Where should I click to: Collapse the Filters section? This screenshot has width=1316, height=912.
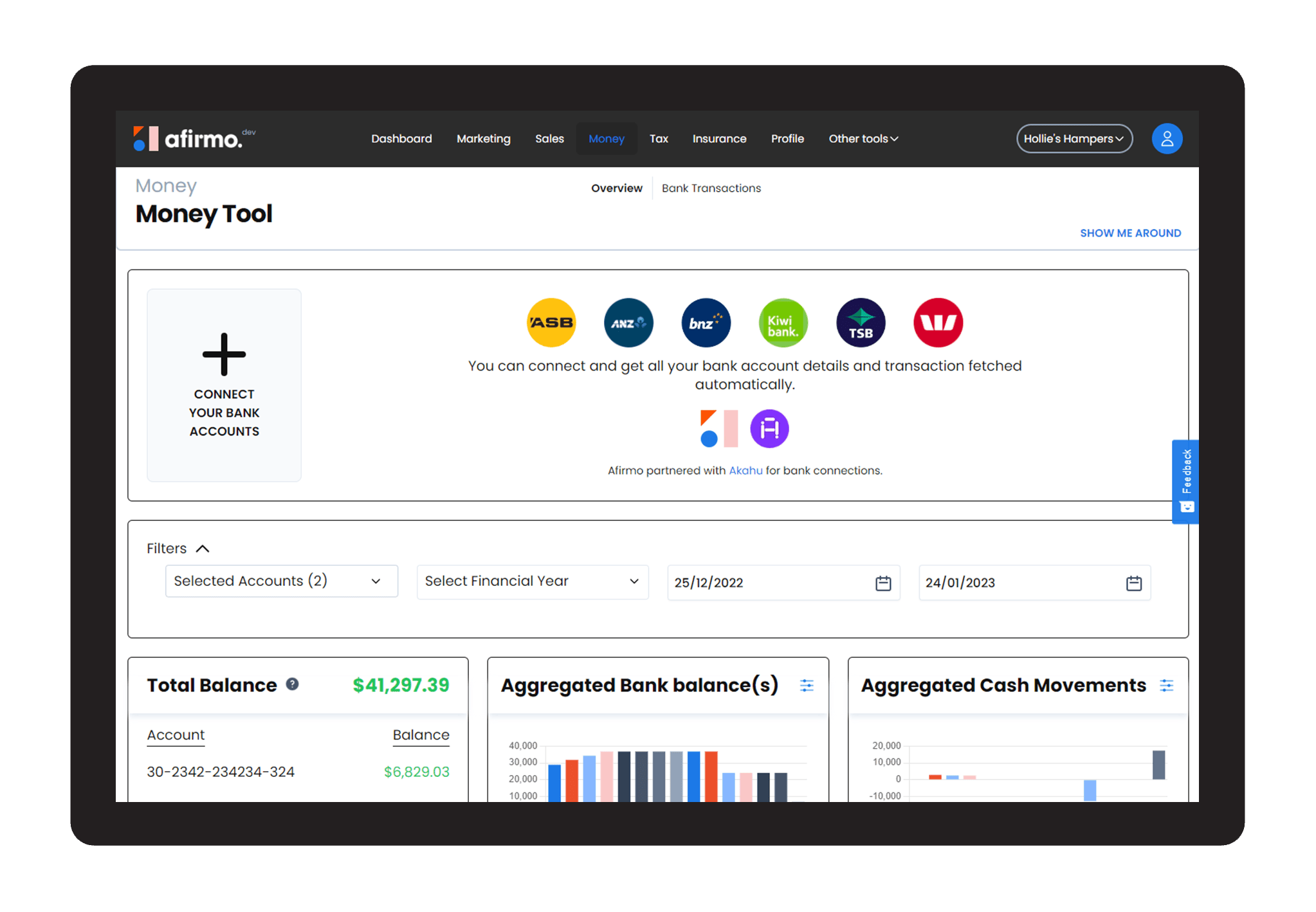202,549
